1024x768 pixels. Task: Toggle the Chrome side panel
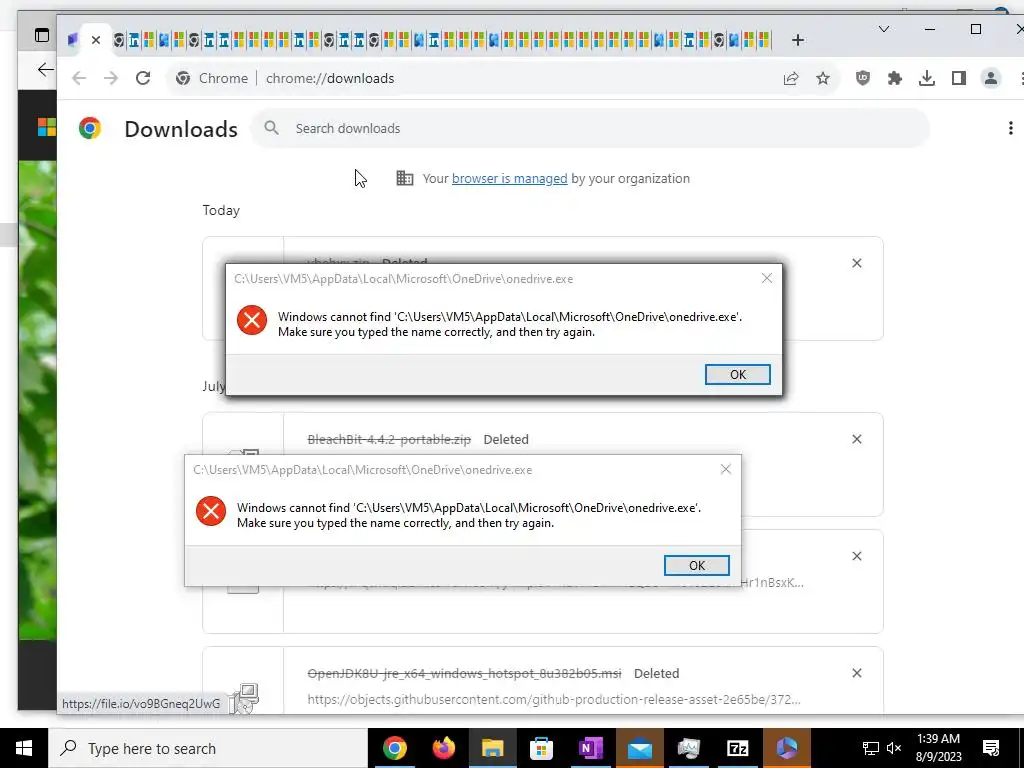pos(959,78)
